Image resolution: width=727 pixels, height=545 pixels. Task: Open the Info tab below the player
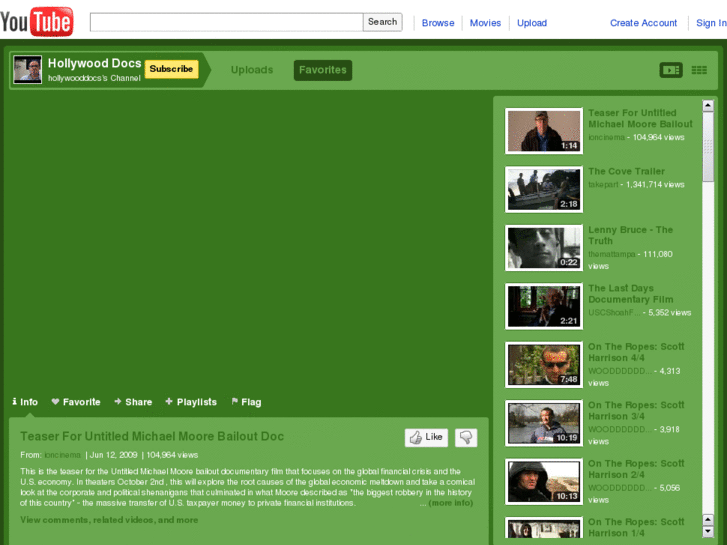tap(25, 402)
